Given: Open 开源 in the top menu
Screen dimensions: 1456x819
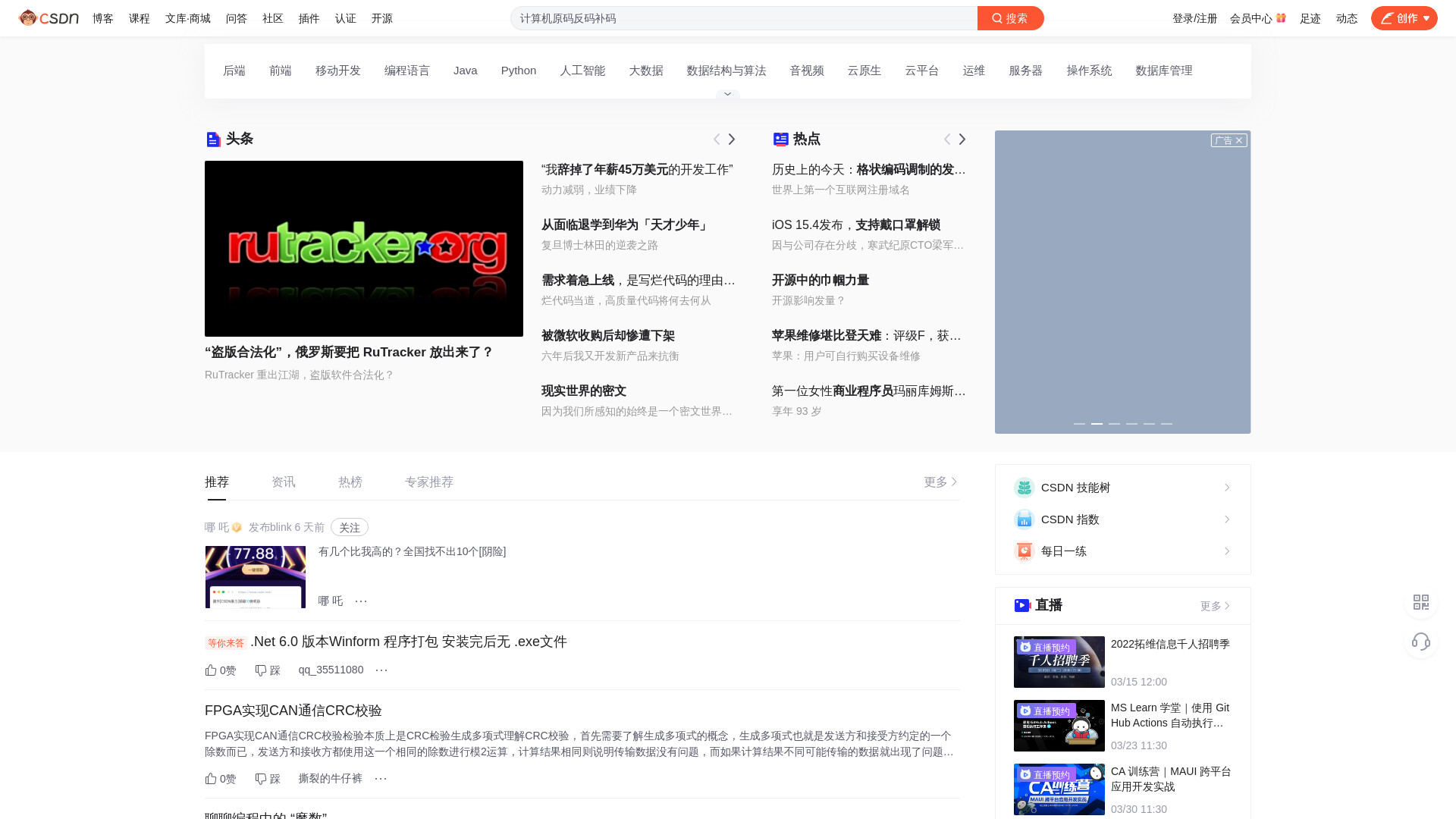Looking at the screenshot, I should tap(382, 18).
